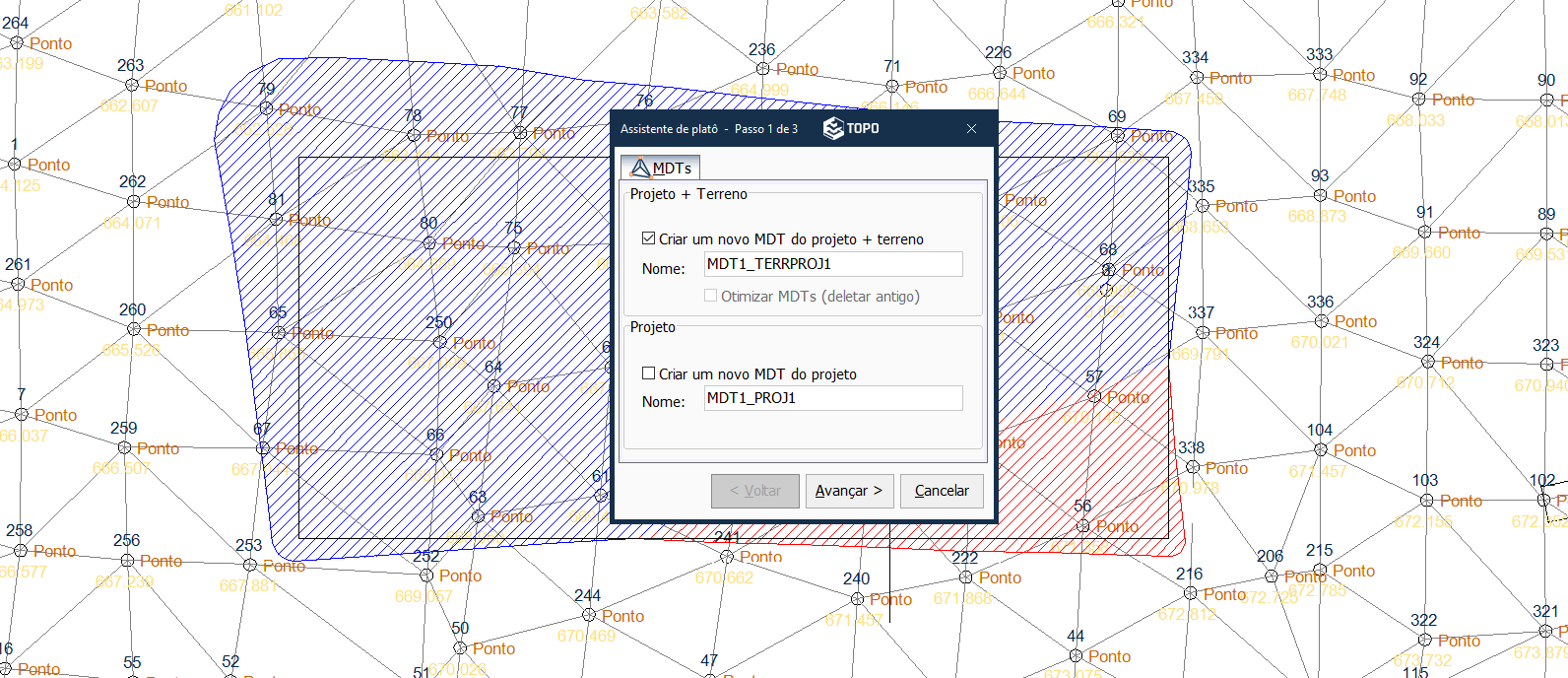Viewport: 1568px width, 678px height.
Task: Select point marker 262 on the drawing
Action: (x=134, y=202)
